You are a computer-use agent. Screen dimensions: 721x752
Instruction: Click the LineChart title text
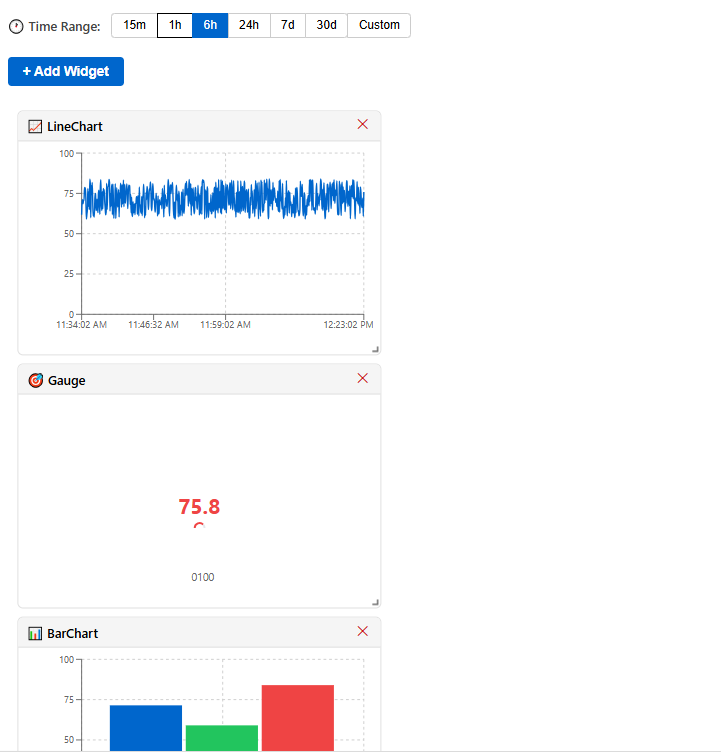point(75,127)
